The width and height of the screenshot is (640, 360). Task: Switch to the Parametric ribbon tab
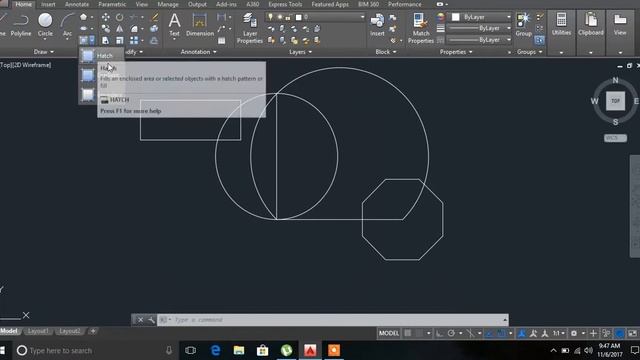(112, 4)
